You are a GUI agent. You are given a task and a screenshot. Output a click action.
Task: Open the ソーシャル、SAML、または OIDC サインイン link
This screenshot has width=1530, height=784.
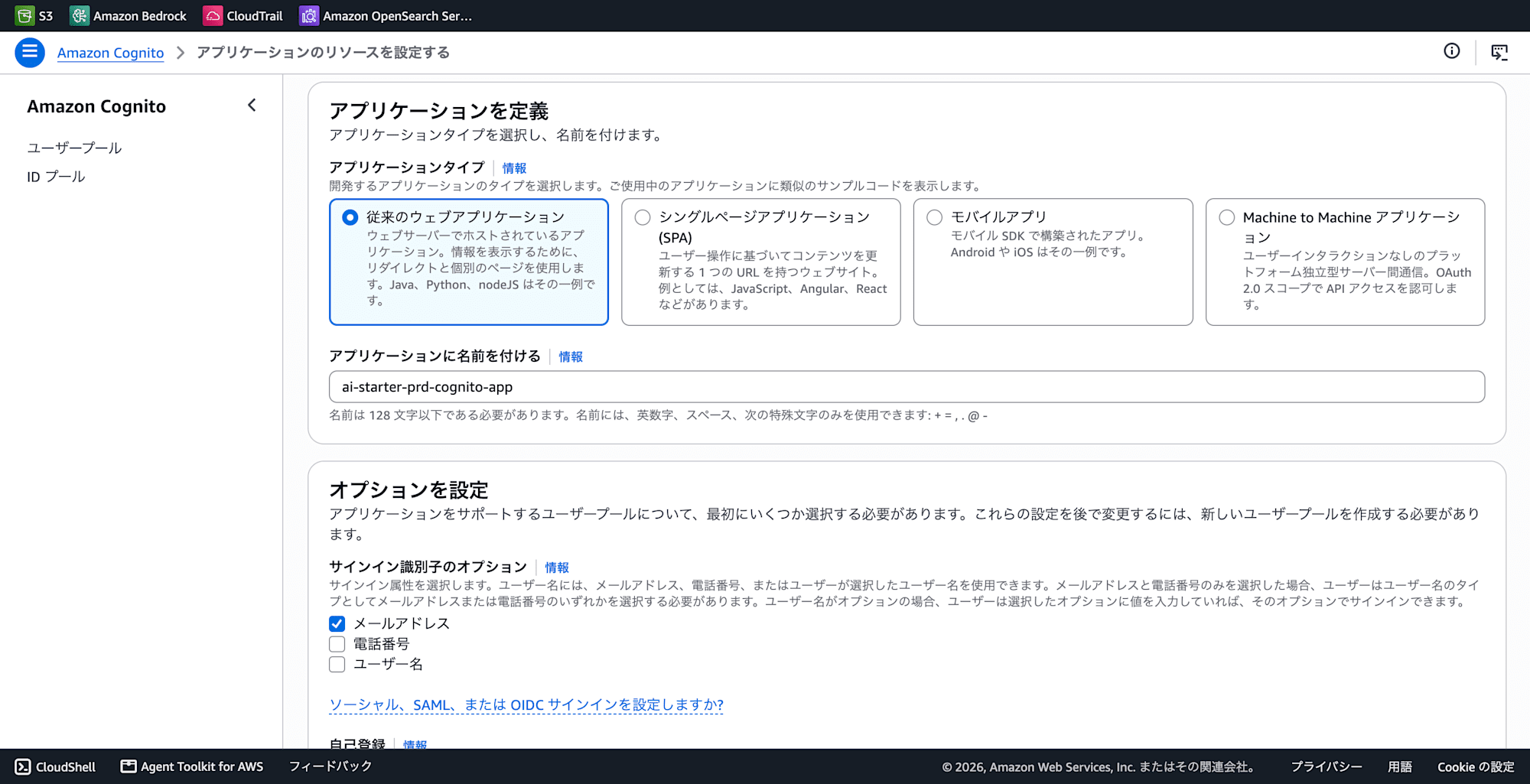coord(526,704)
